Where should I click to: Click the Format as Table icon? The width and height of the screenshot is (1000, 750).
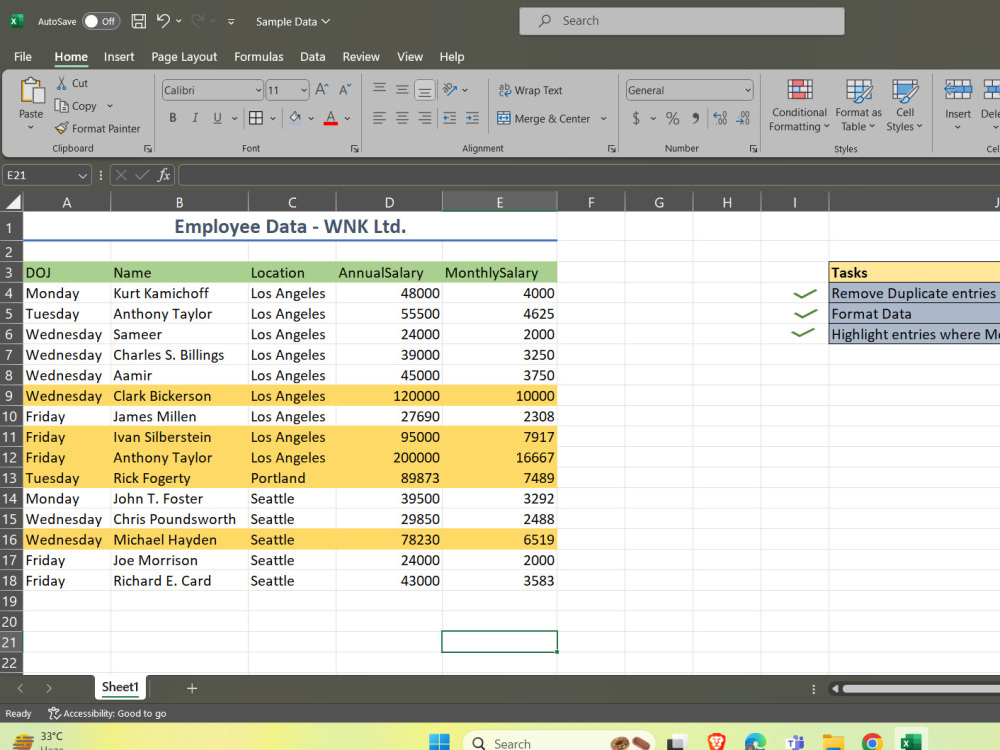tap(857, 105)
